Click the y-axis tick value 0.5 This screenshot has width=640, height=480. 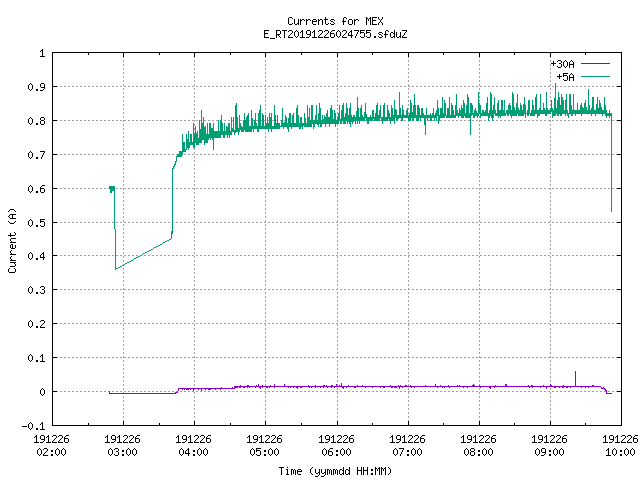click(36, 222)
